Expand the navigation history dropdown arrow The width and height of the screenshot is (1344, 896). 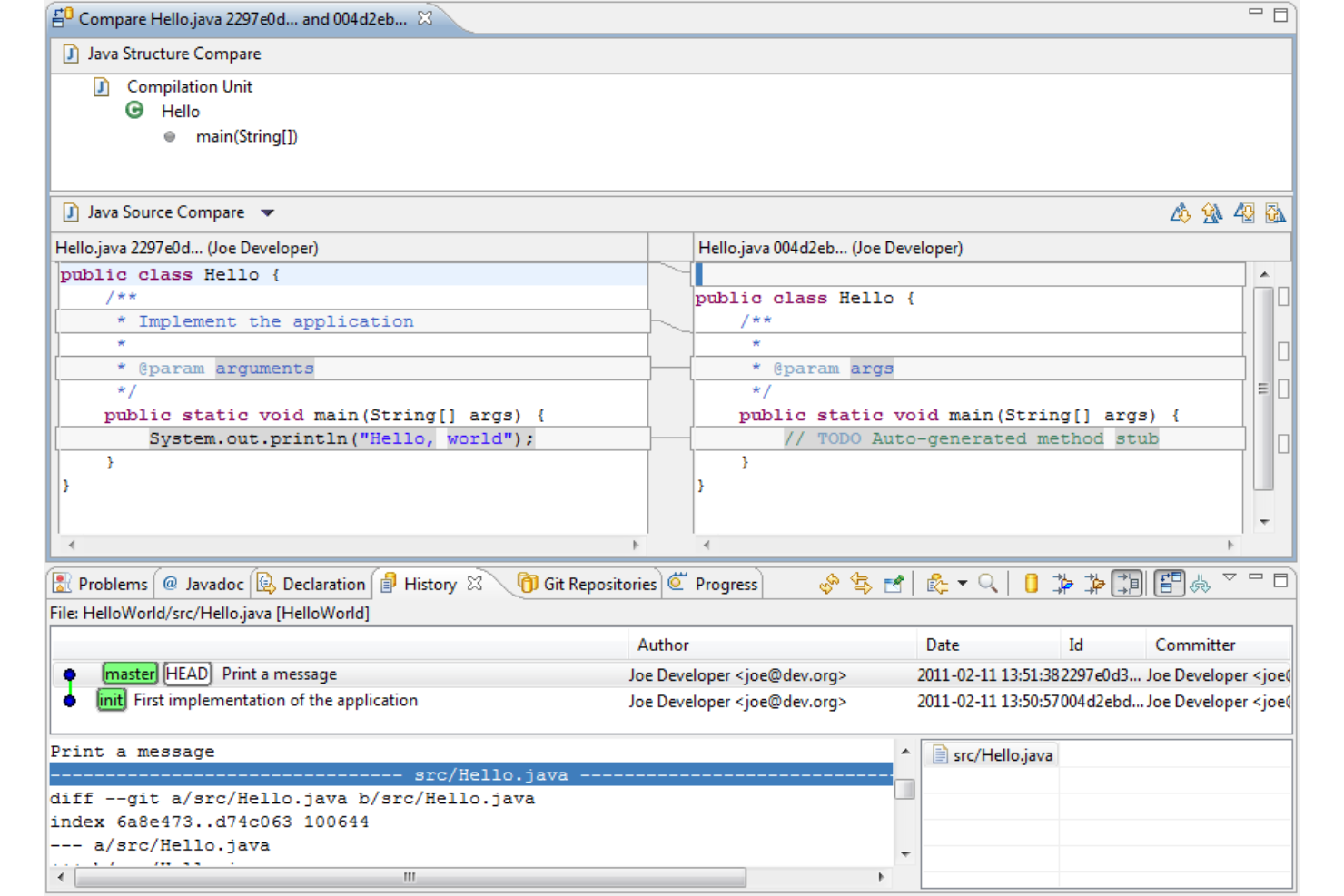click(x=963, y=584)
